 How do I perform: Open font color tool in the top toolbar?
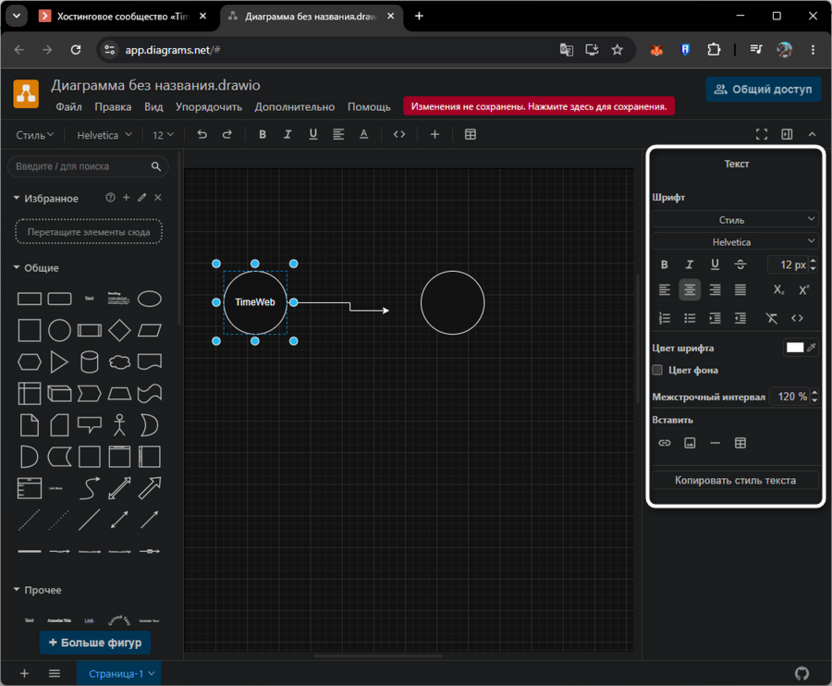tap(364, 135)
